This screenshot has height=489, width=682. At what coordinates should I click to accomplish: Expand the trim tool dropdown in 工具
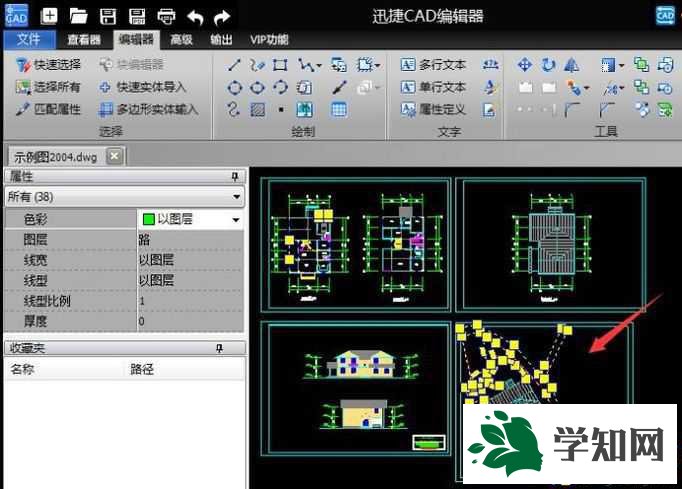pyautogui.click(x=621, y=88)
